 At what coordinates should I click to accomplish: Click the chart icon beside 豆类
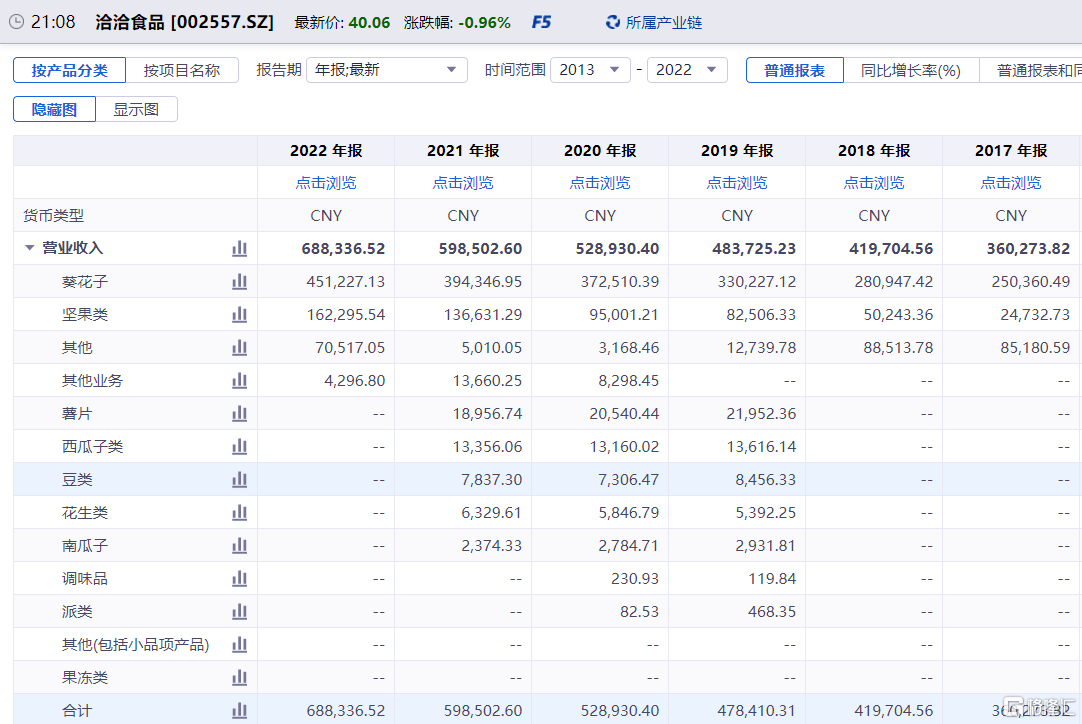pos(239,480)
